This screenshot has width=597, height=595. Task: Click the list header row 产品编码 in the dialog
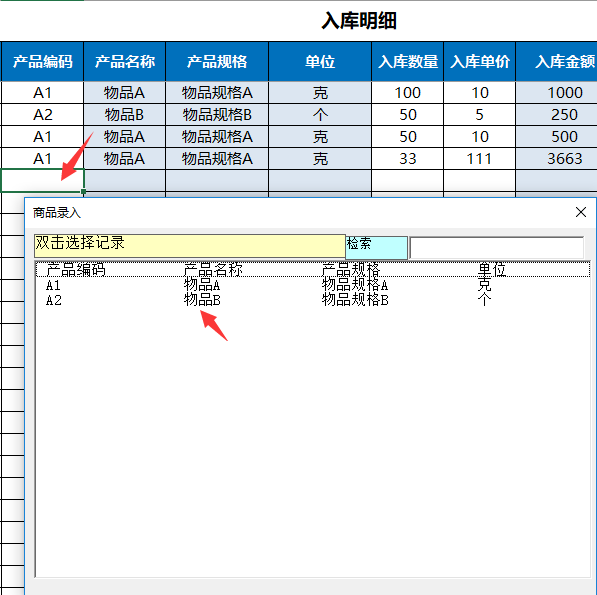click(x=75, y=270)
